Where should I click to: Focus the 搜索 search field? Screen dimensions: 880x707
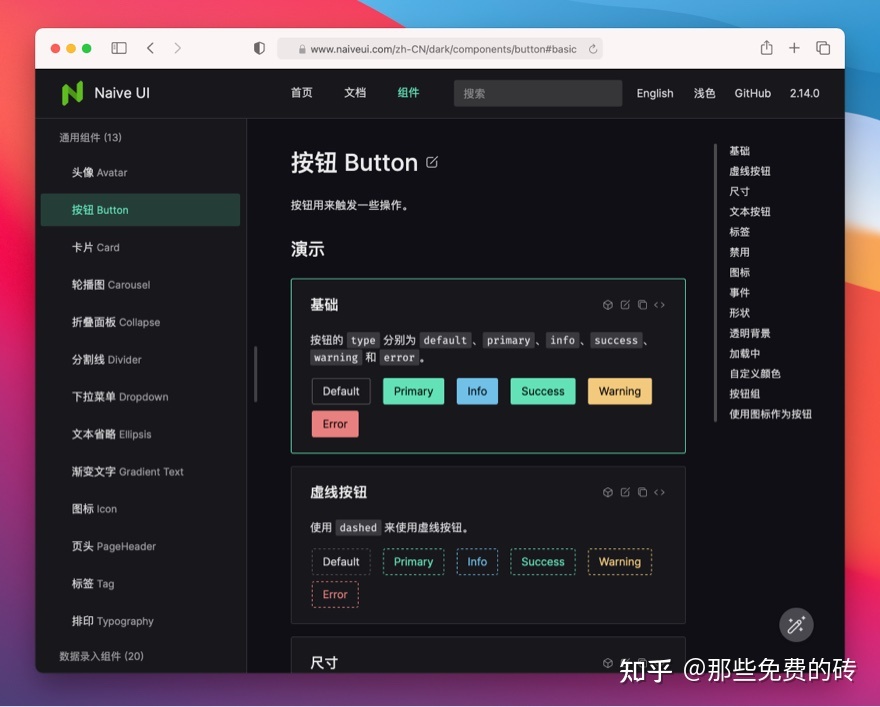click(538, 93)
